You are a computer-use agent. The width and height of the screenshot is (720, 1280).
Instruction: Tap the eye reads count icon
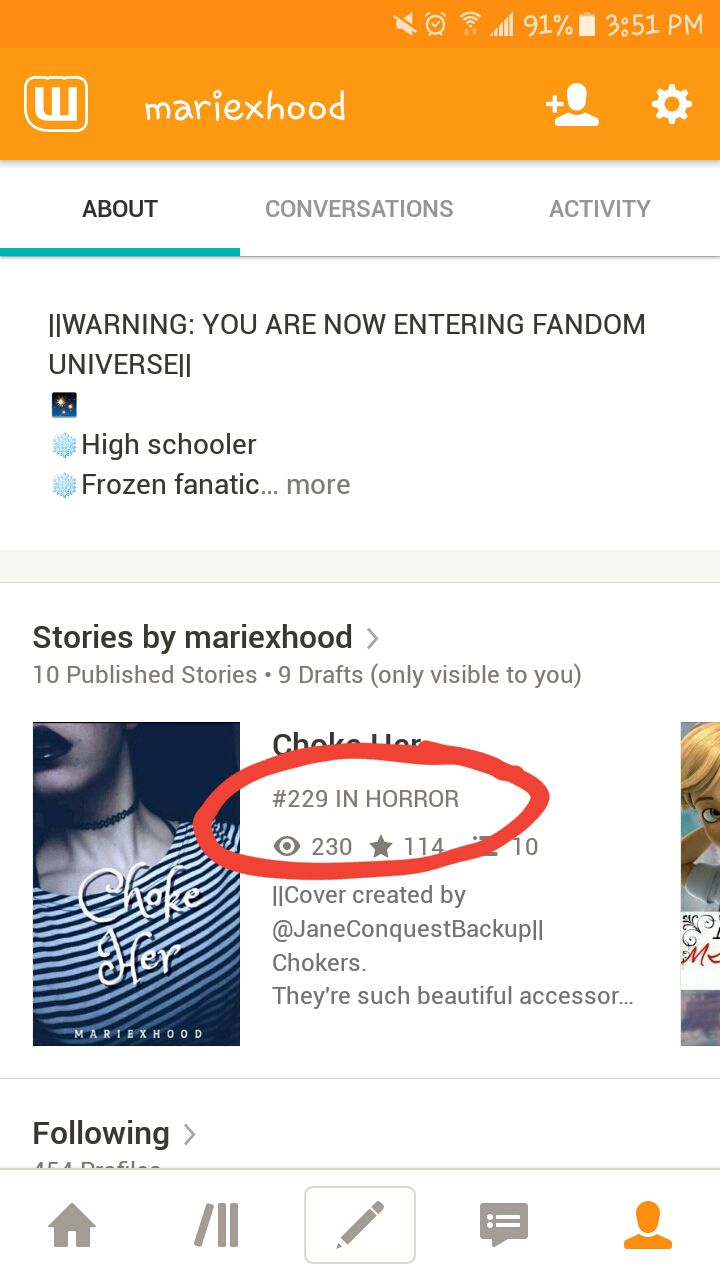(287, 847)
